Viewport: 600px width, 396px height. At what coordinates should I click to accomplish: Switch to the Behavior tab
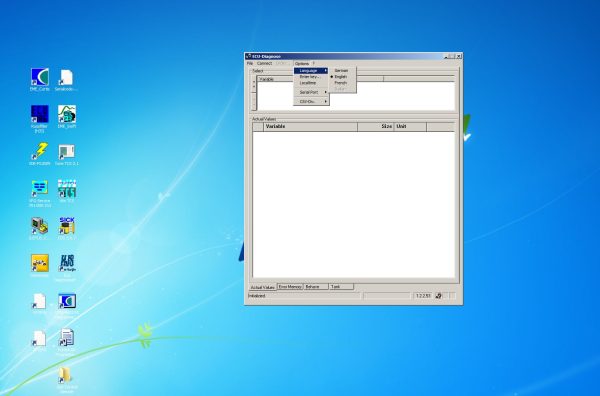tap(316, 287)
